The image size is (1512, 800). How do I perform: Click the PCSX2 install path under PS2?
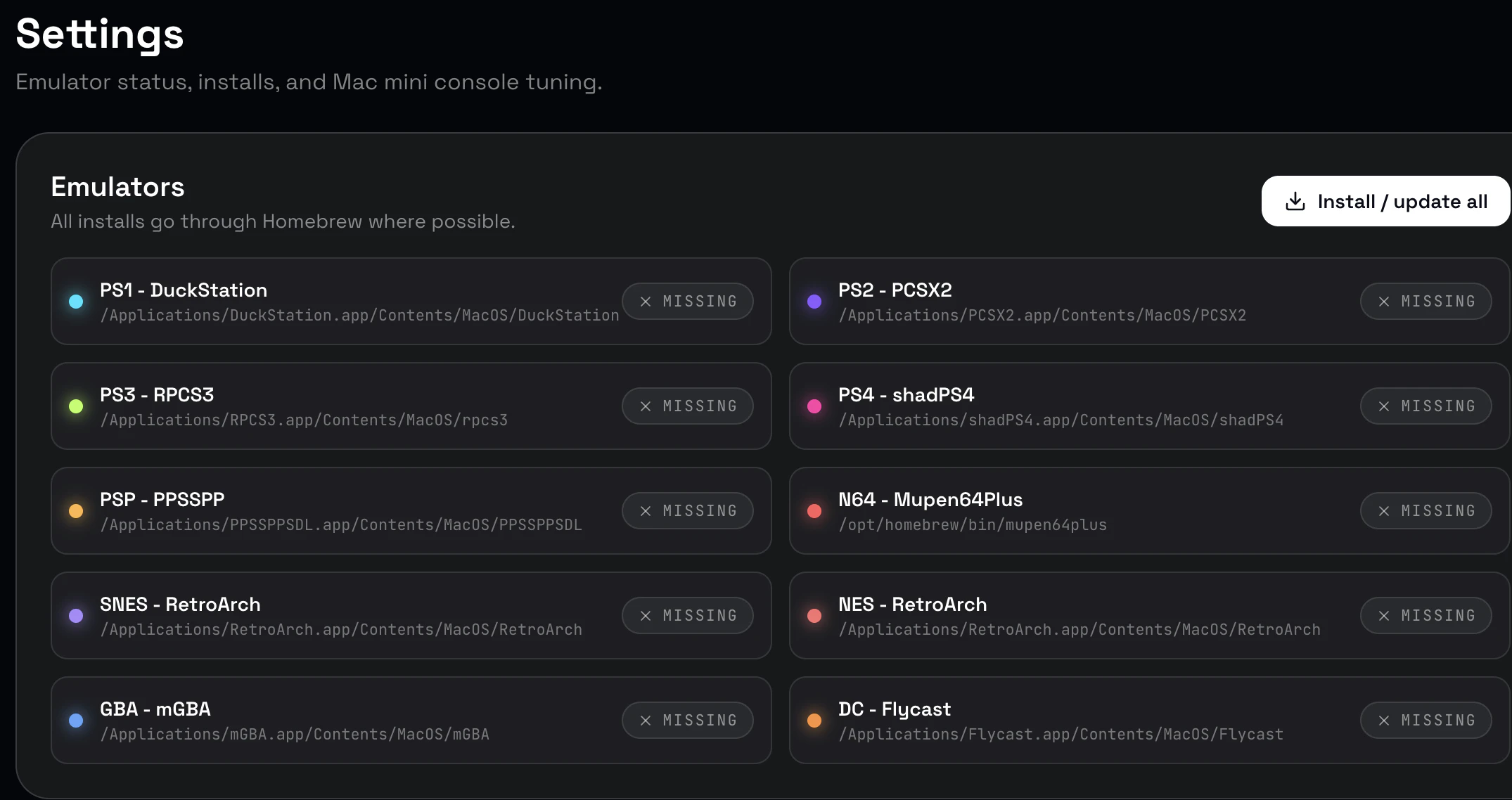coord(1042,315)
